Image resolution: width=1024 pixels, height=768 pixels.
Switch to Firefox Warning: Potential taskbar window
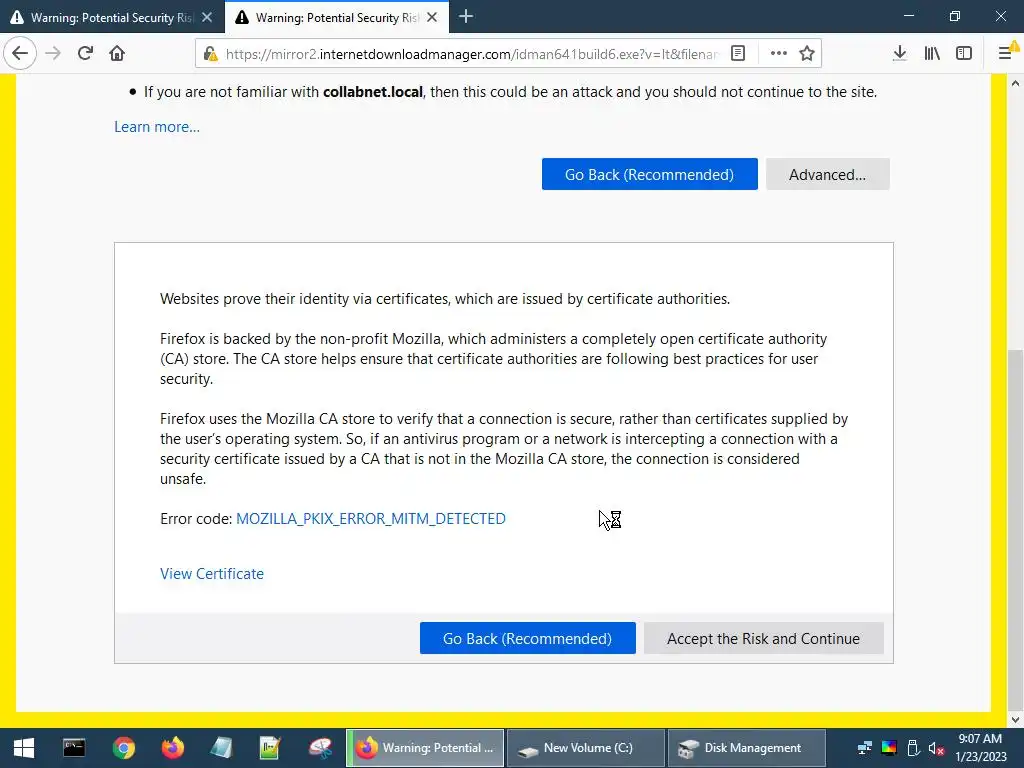pos(425,748)
